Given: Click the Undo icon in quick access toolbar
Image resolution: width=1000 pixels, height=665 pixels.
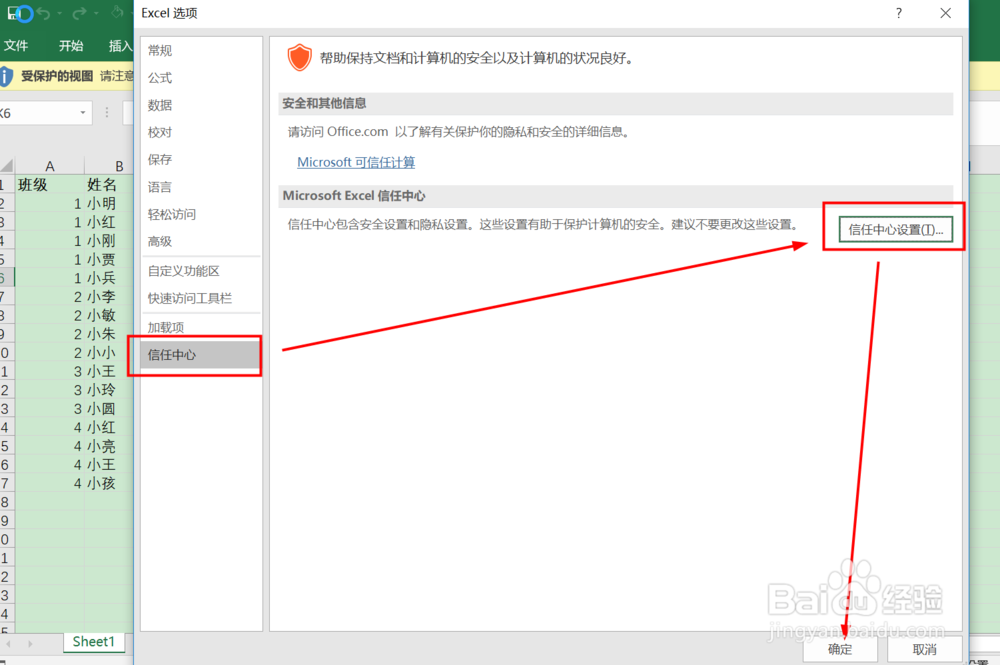Looking at the screenshot, I should [43, 13].
